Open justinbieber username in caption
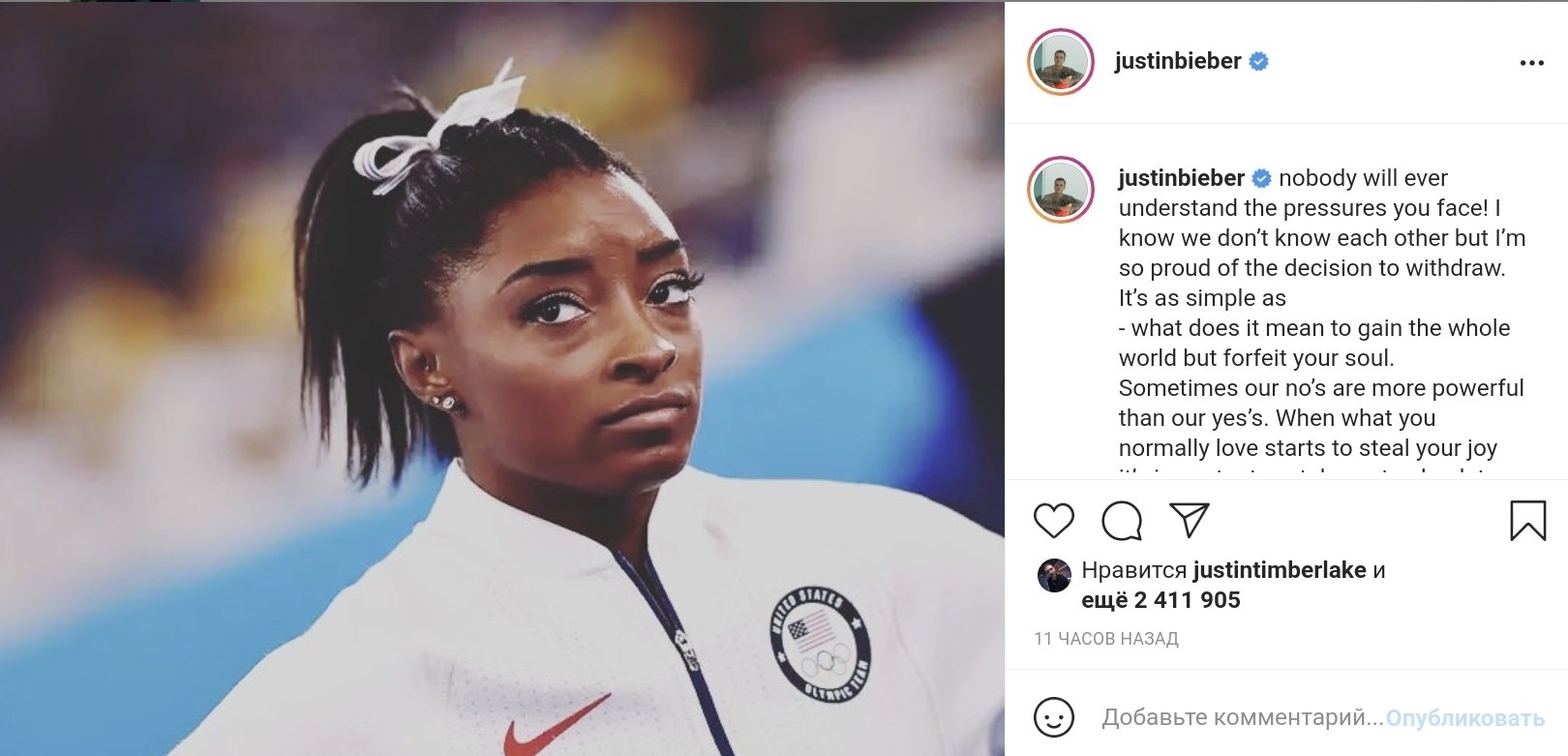The height and width of the screenshot is (756, 1568). tap(1182, 178)
